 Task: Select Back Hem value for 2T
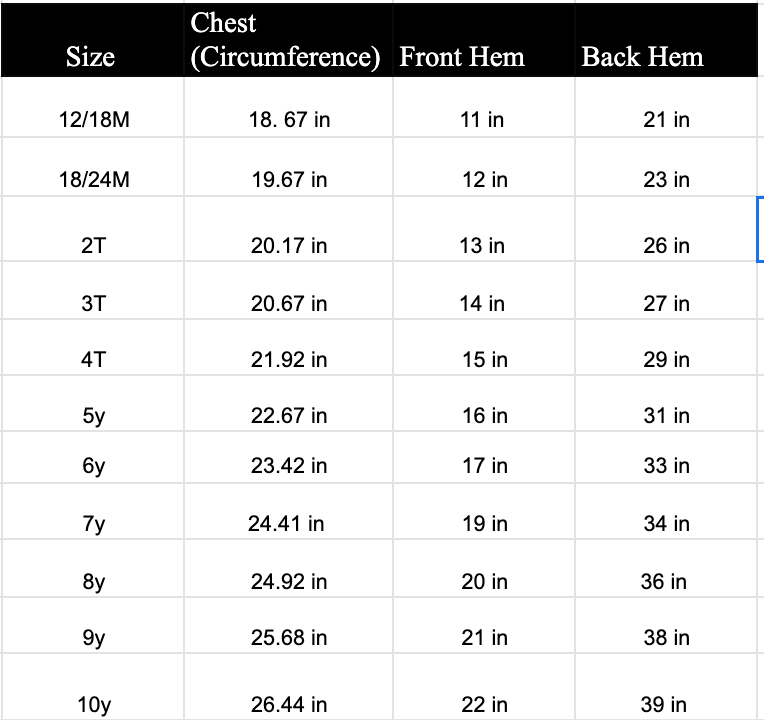click(x=666, y=245)
